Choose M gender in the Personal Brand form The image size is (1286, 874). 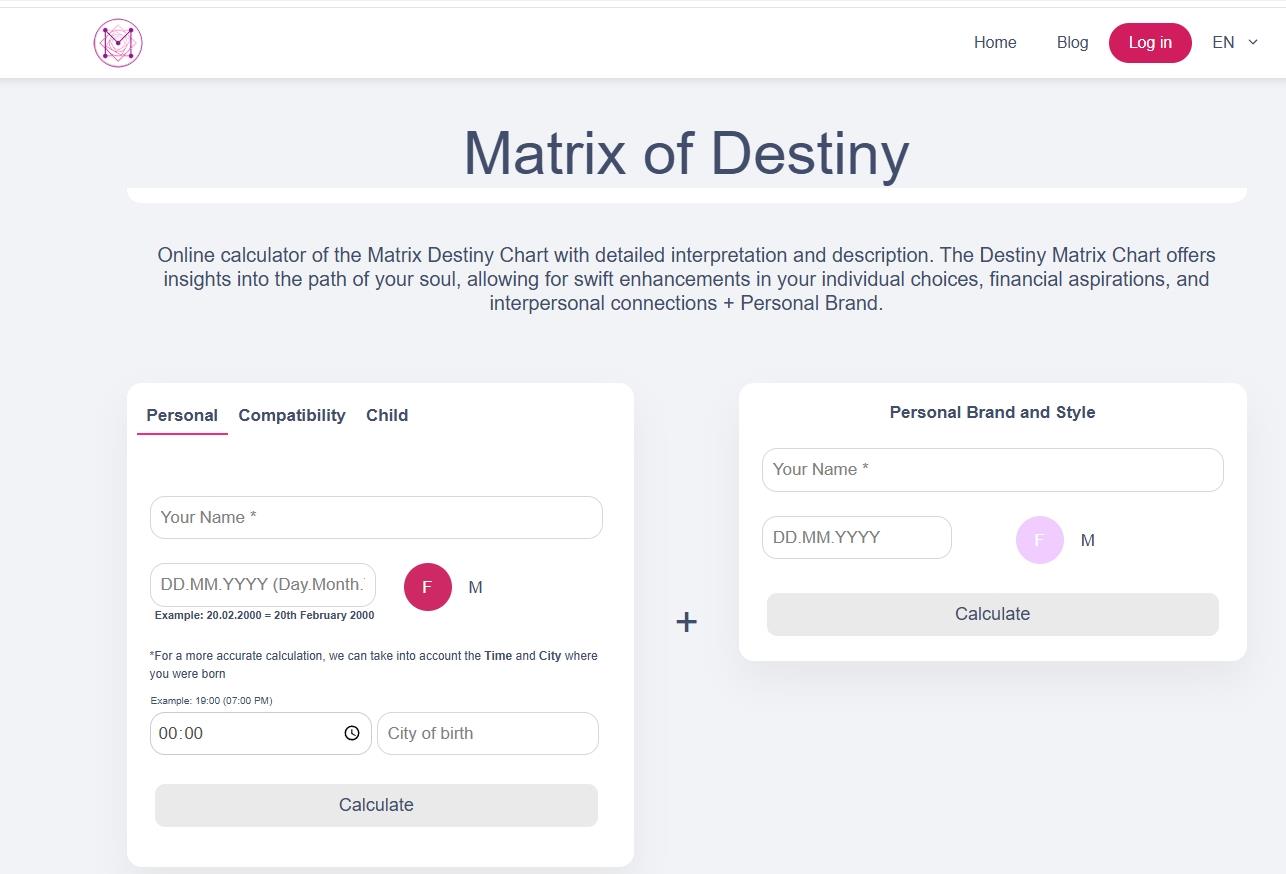pos(1087,540)
